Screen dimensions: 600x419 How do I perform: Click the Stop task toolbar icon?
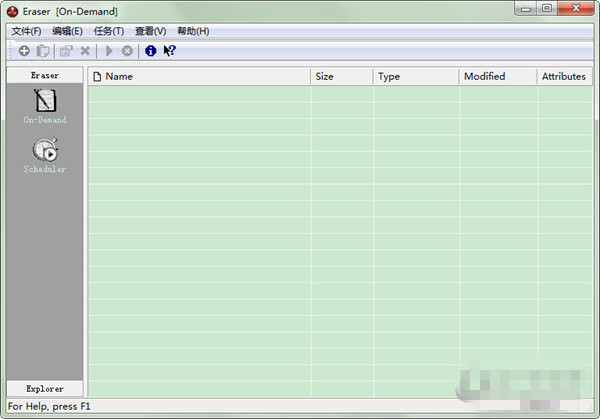(127, 50)
